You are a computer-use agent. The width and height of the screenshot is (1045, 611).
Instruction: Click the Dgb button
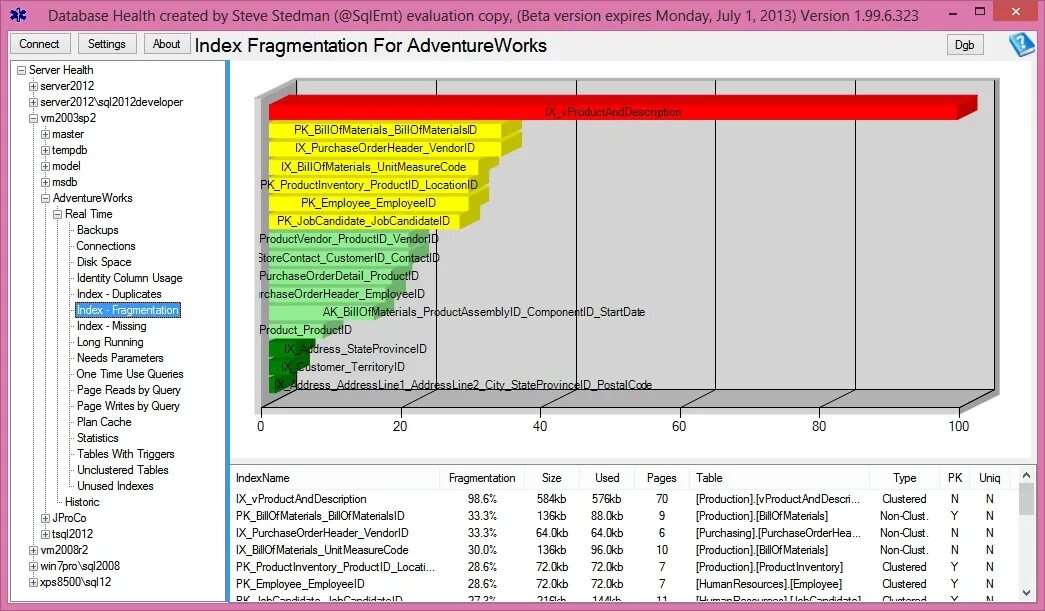(963, 44)
